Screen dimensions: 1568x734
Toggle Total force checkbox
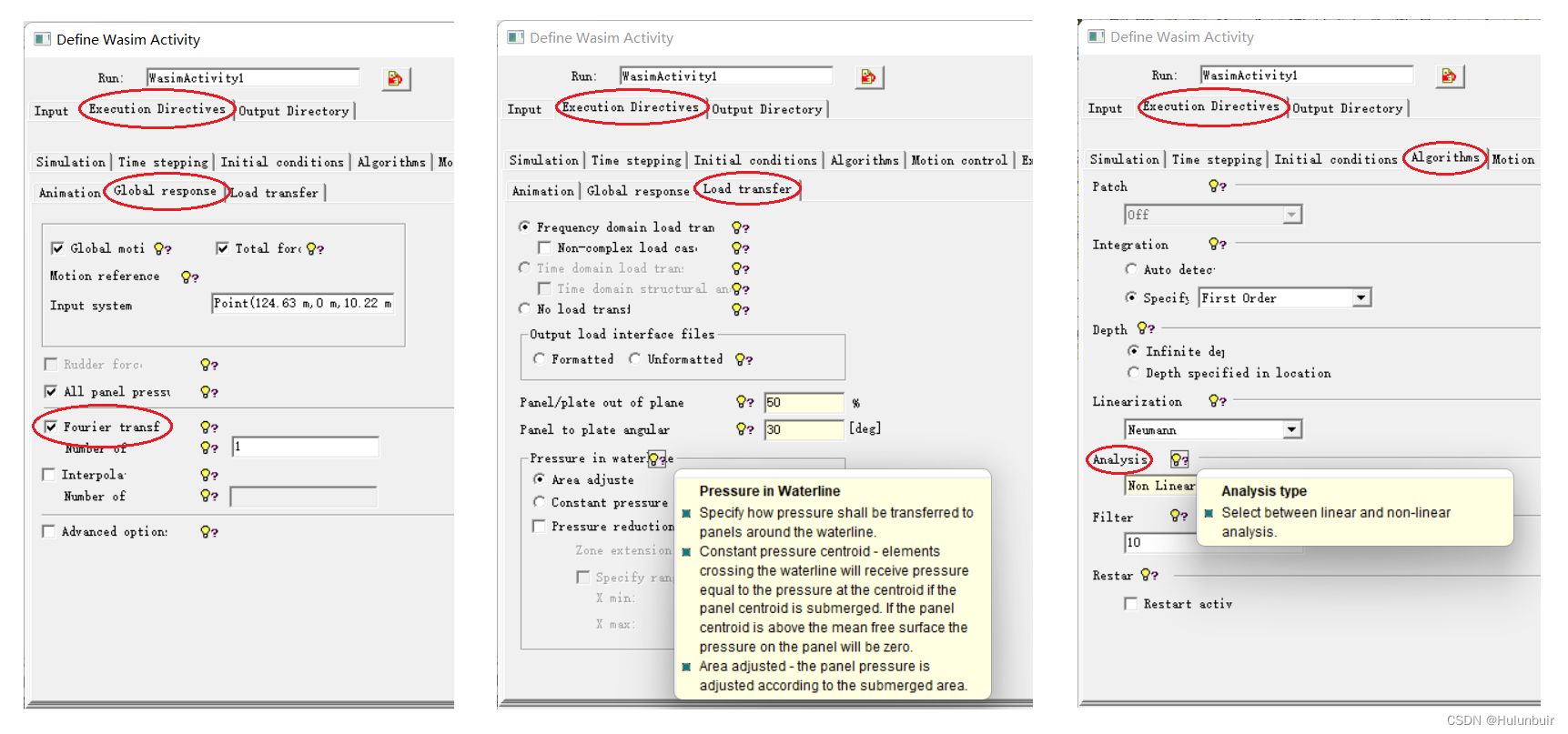pos(222,248)
